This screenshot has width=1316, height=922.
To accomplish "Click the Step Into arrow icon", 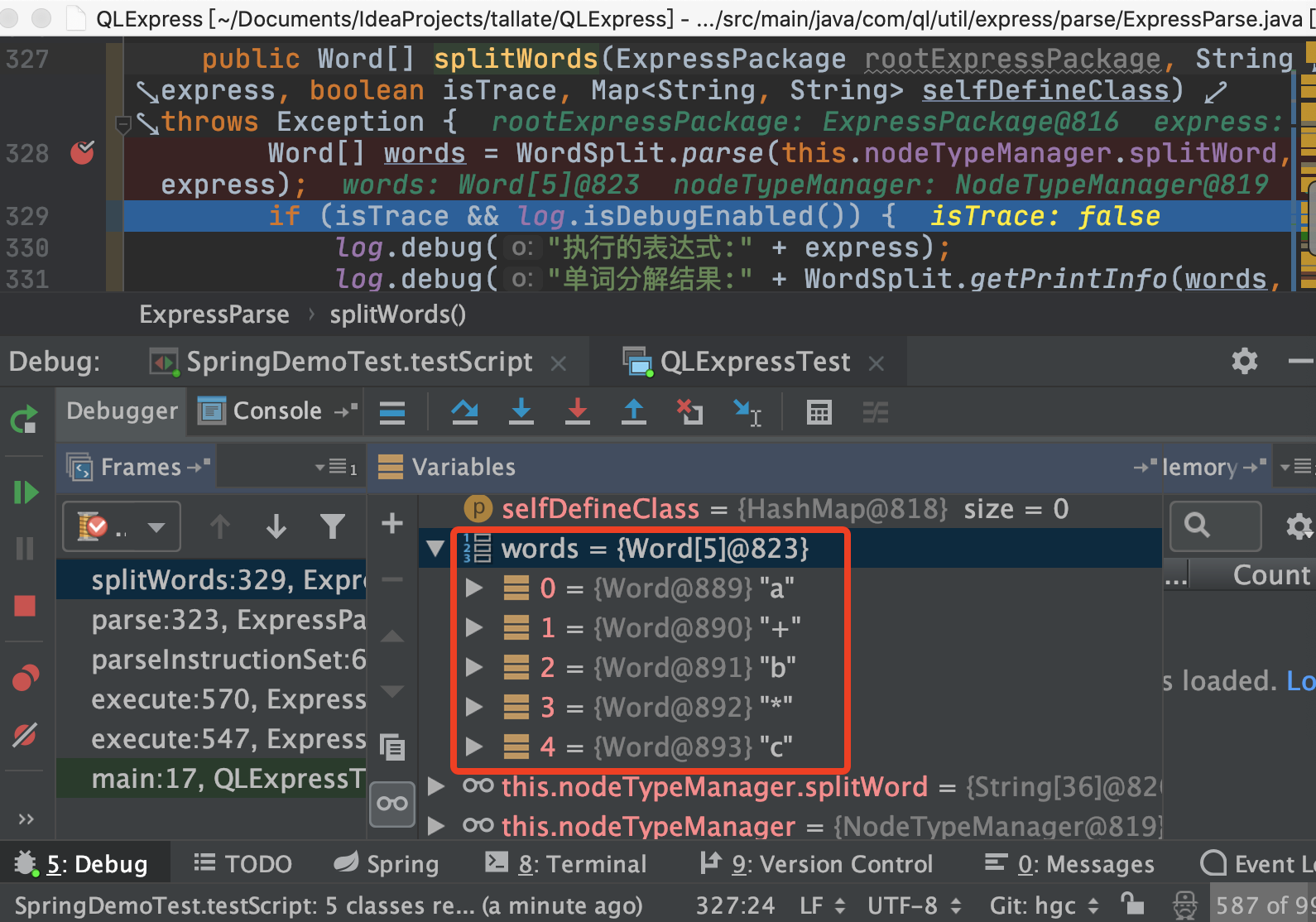I will pos(521,411).
